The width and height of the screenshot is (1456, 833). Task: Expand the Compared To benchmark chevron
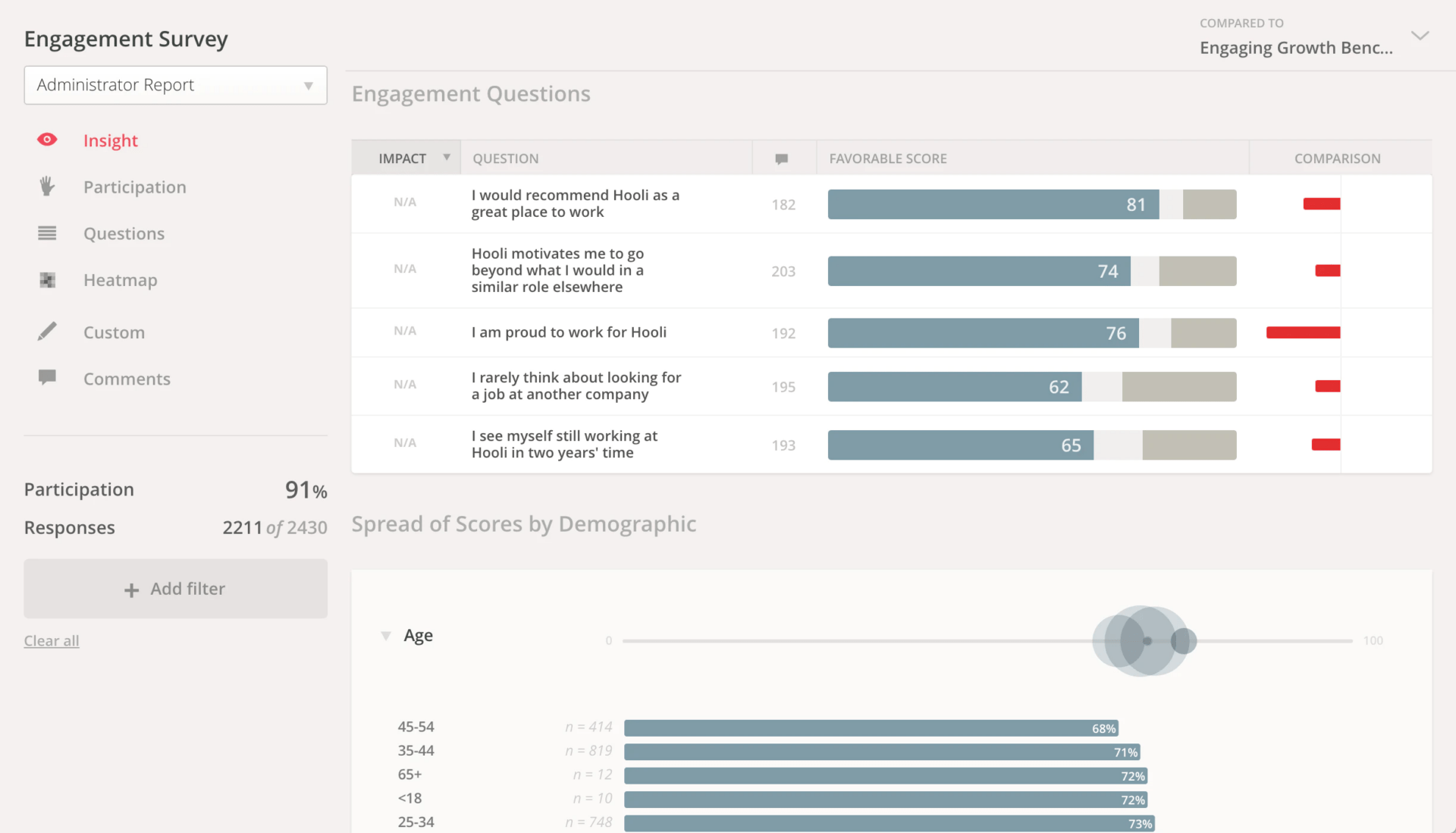click(x=1421, y=35)
